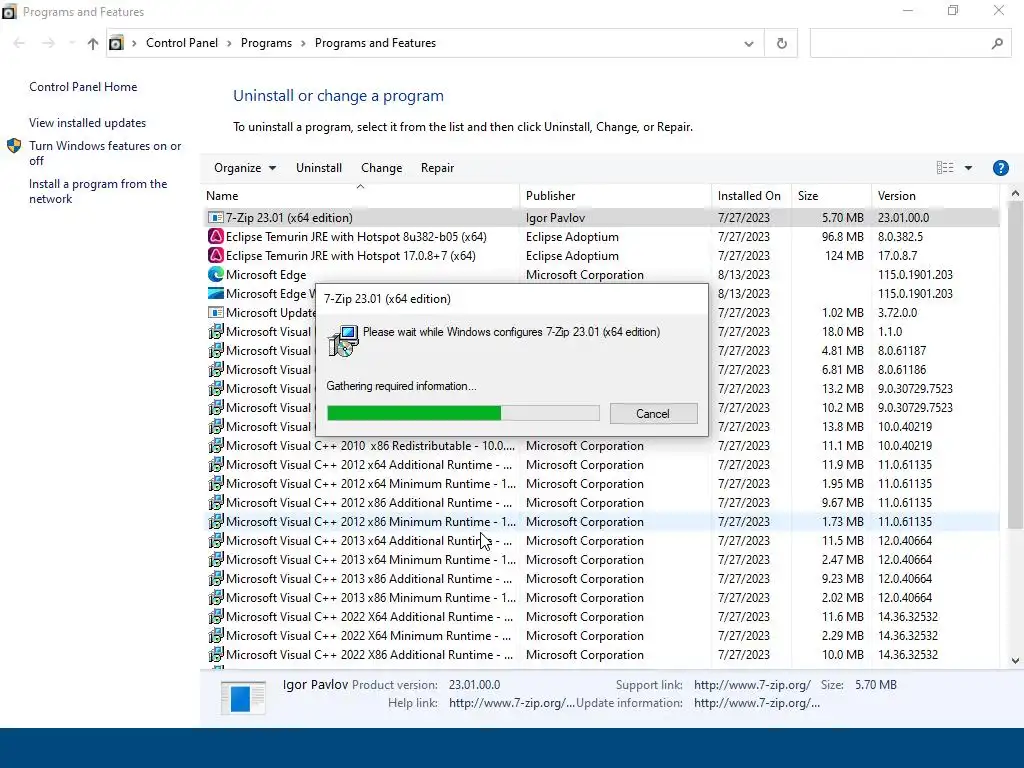Click the refresh button in the address bar
Viewport: 1024px width, 768px height.
pyautogui.click(x=781, y=43)
